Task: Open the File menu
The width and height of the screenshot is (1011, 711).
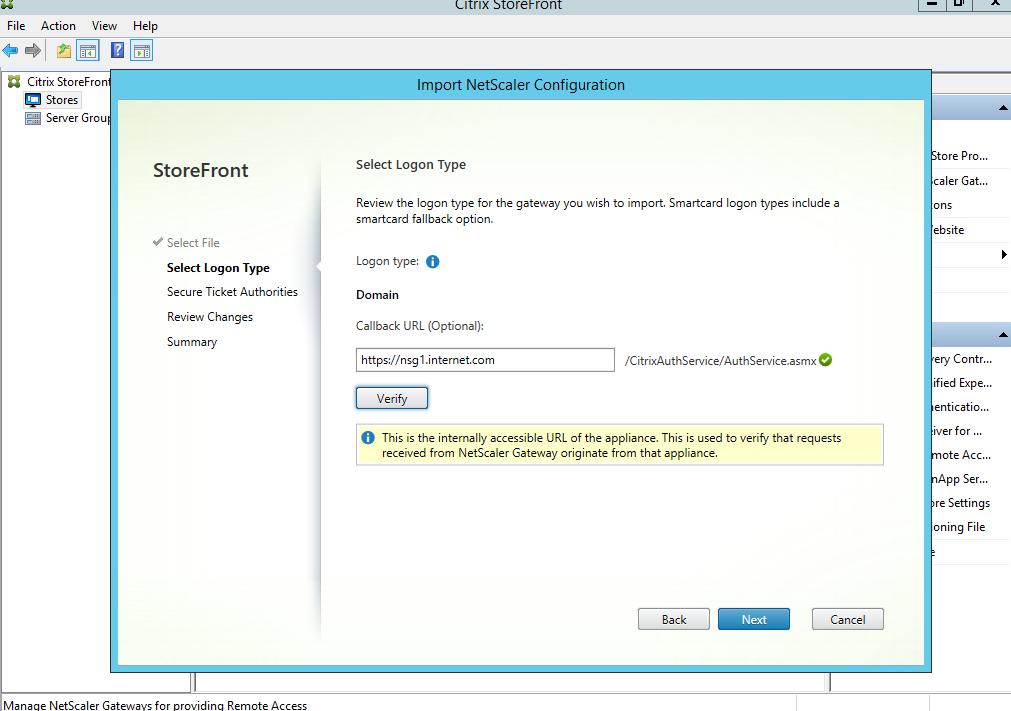Action: (16, 26)
